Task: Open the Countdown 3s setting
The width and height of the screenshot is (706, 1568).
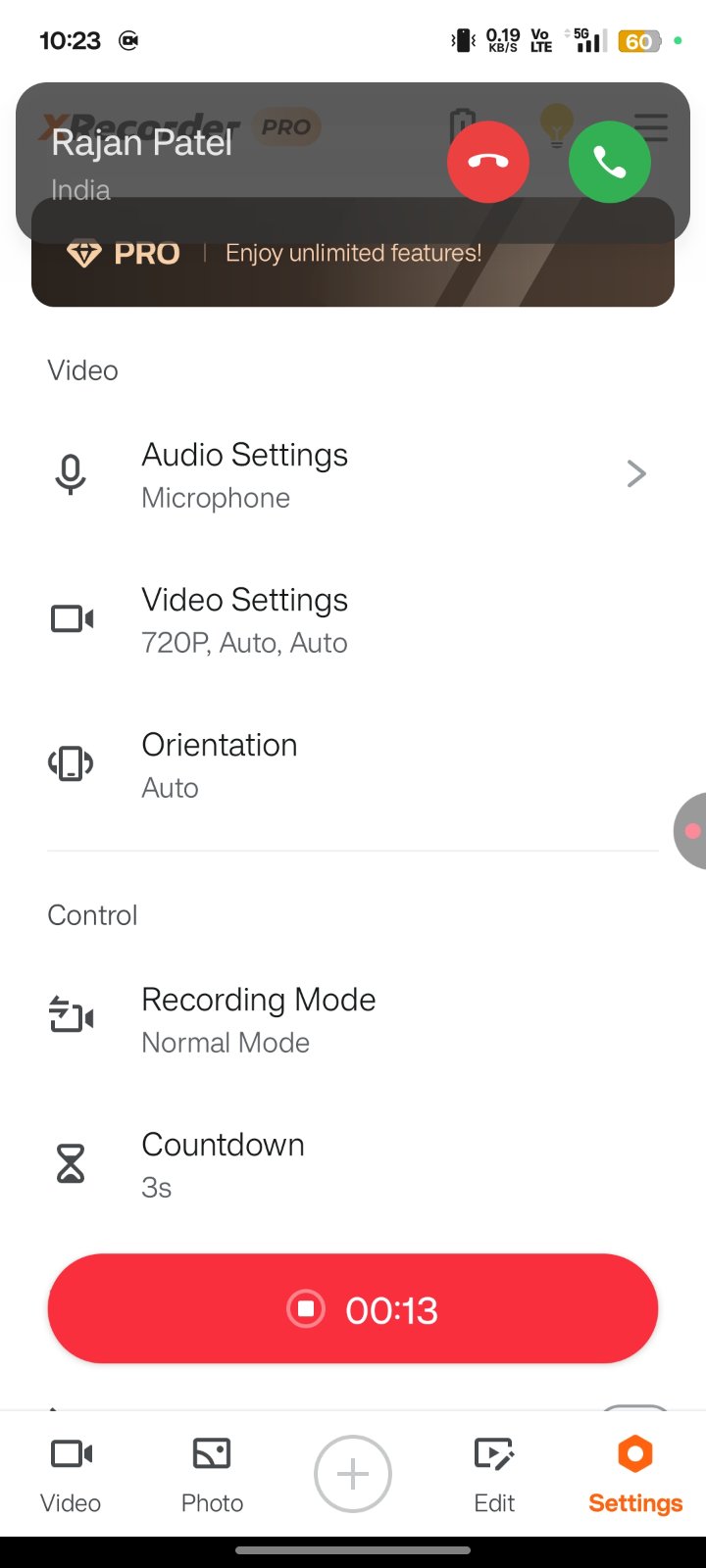Action: pyautogui.click(x=224, y=1164)
